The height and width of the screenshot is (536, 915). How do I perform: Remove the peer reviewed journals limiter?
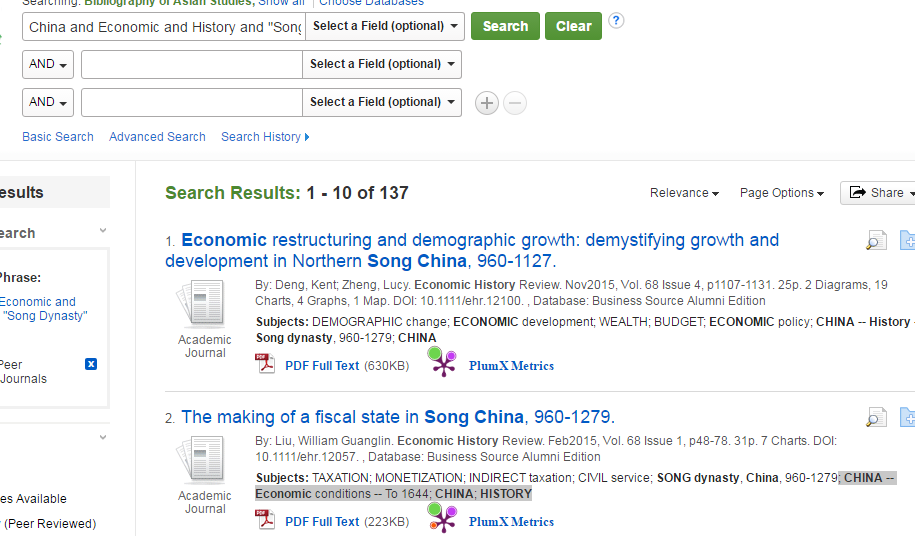pyautogui.click(x=91, y=364)
